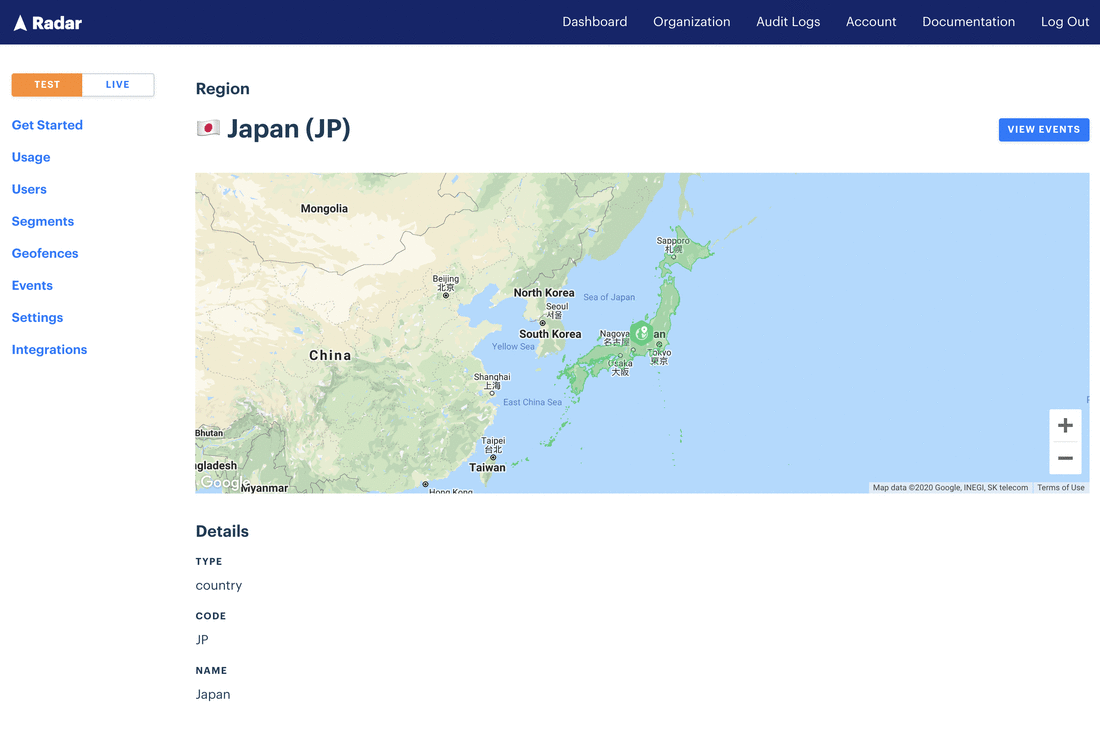The height and width of the screenshot is (734, 1100).
Task: Open the Segments sidebar link
Action: pyautogui.click(x=43, y=221)
